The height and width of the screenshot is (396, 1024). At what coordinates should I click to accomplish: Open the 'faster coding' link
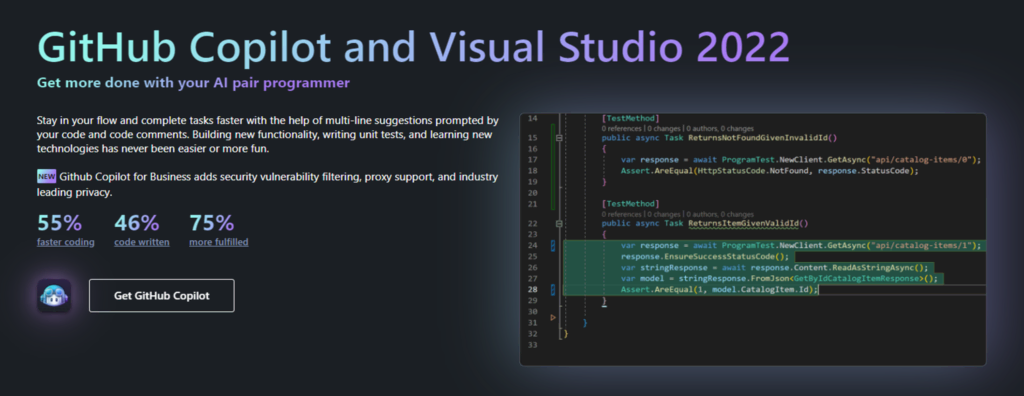(x=65, y=242)
